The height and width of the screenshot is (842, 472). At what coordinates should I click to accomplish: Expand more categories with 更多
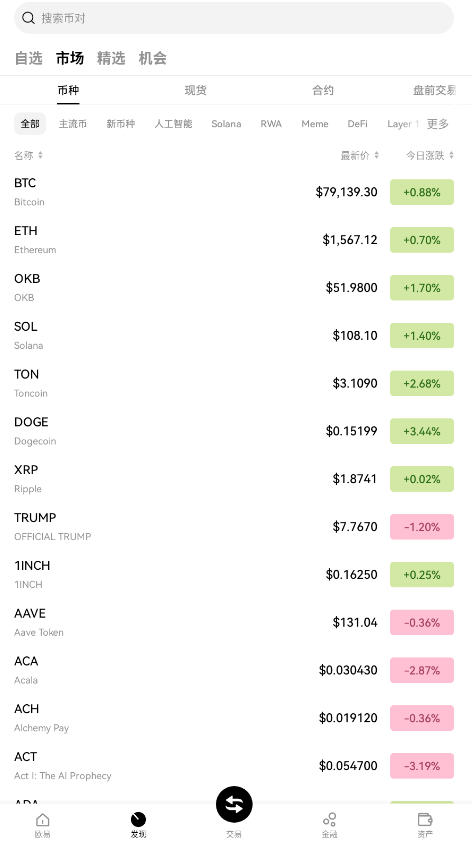pyautogui.click(x=438, y=124)
